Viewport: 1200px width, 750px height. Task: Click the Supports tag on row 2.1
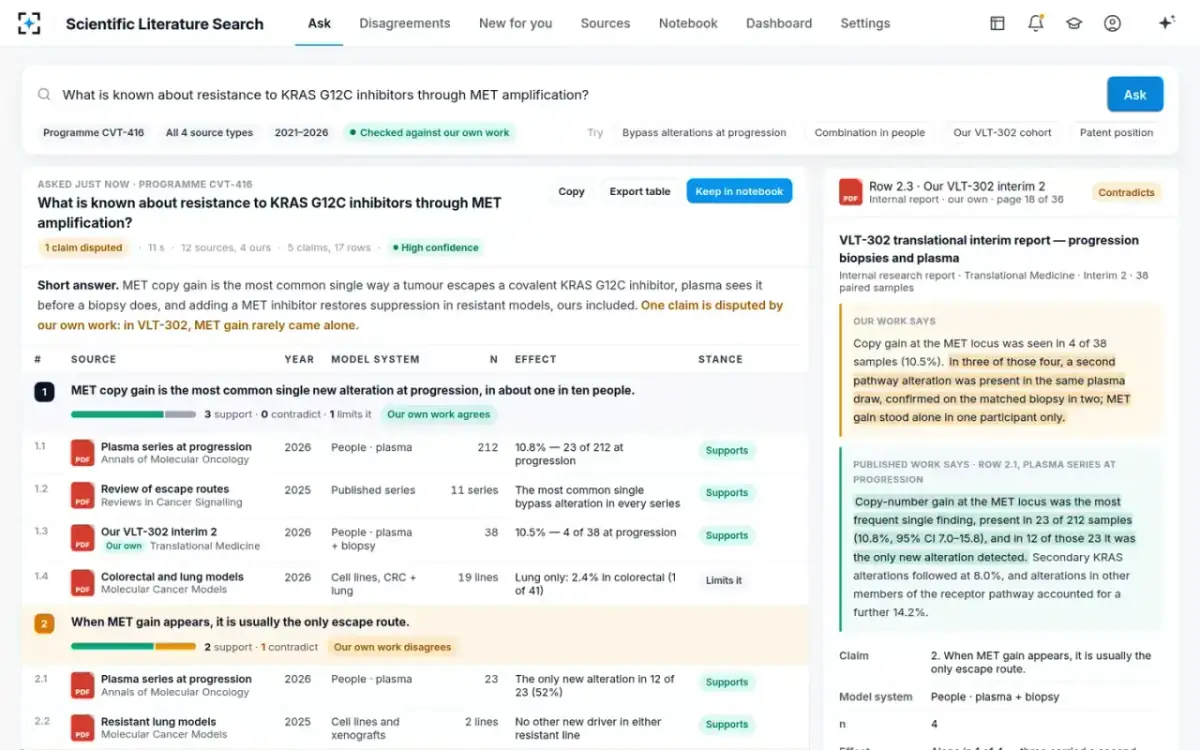point(726,682)
